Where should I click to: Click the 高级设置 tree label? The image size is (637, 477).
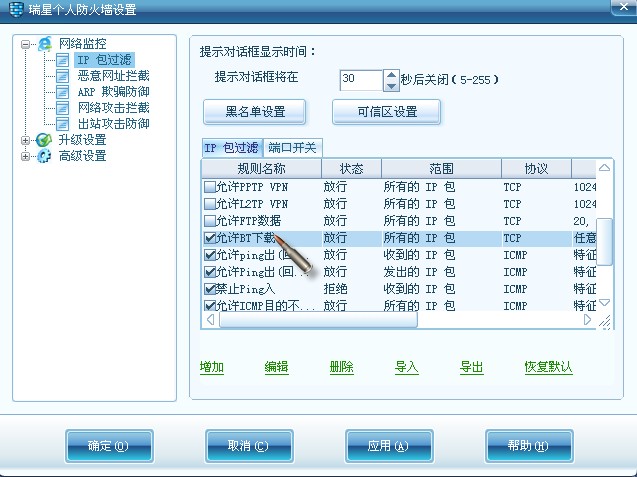pos(82,156)
